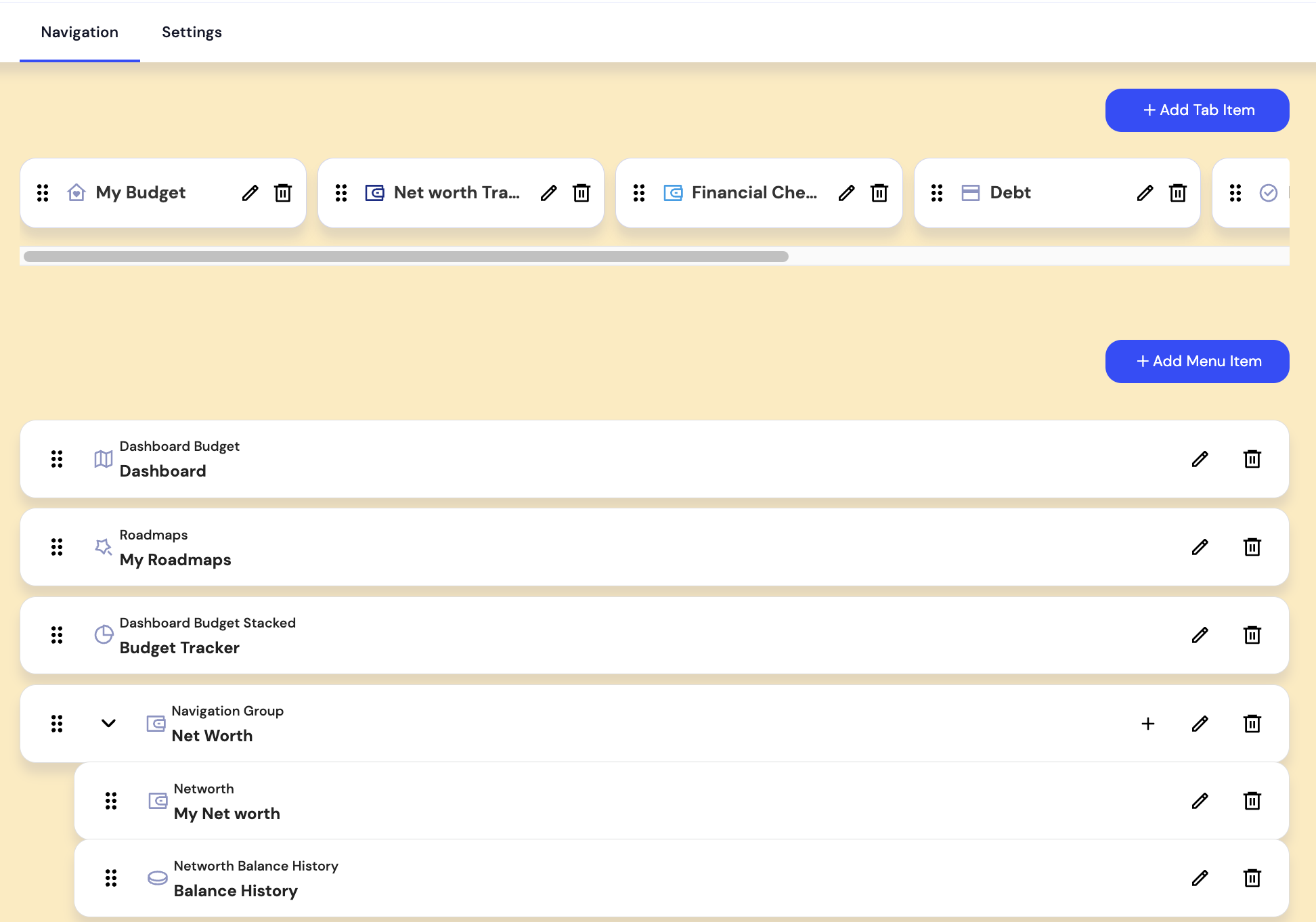The height and width of the screenshot is (922, 1316).
Task: Delete the Balance History menu item
Action: click(1252, 878)
